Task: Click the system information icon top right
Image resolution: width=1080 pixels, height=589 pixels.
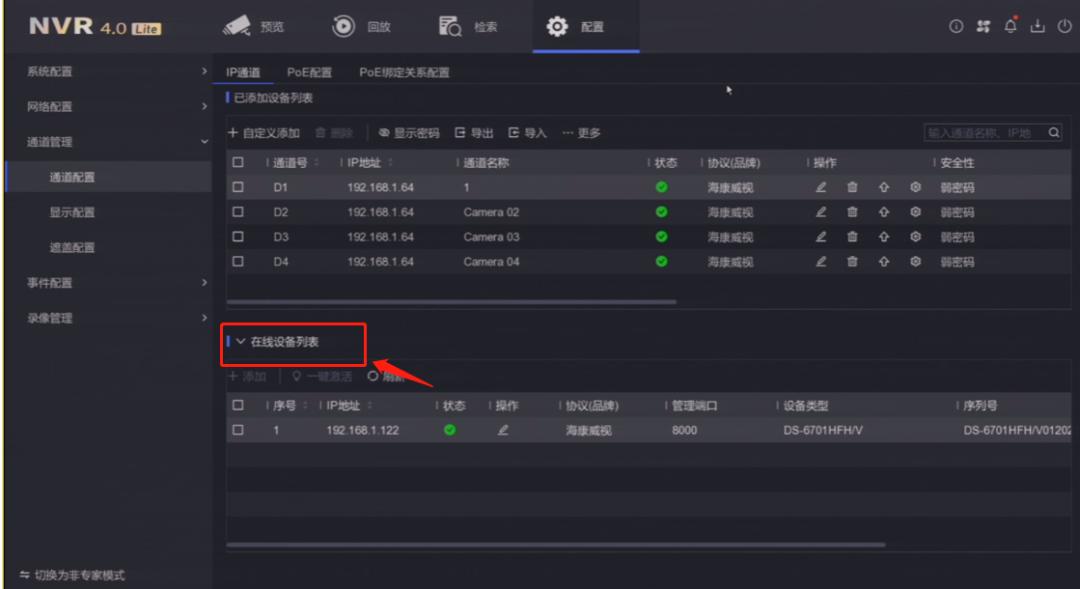Action: click(x=955, y=27)
